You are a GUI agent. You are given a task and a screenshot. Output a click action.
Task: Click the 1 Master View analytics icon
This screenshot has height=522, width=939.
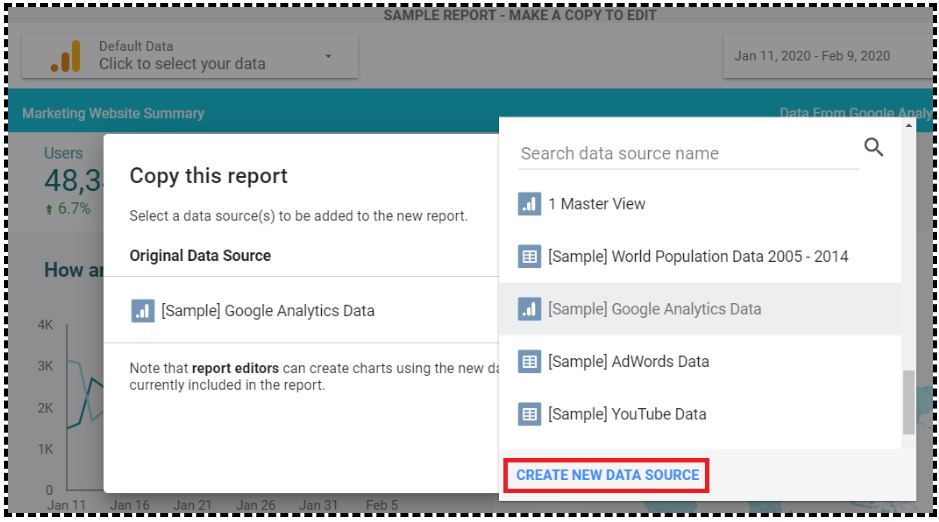(x=529, y=204)
